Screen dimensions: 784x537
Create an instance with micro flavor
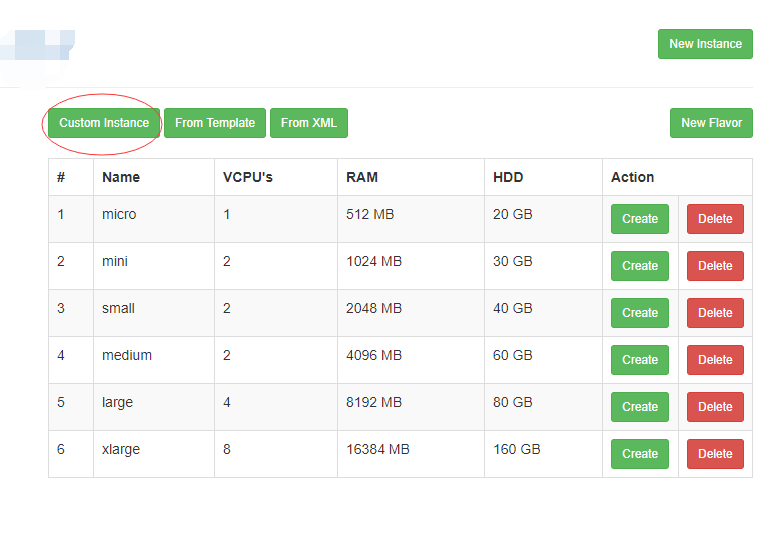click(x=640, y=219)
